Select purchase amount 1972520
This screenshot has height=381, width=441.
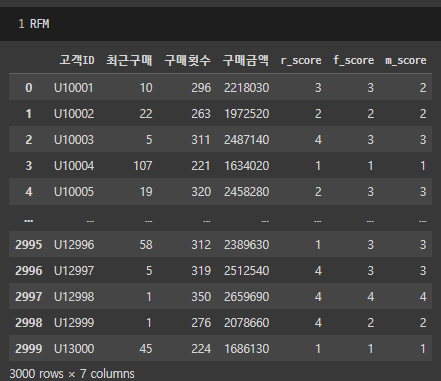tap(247, 114)
